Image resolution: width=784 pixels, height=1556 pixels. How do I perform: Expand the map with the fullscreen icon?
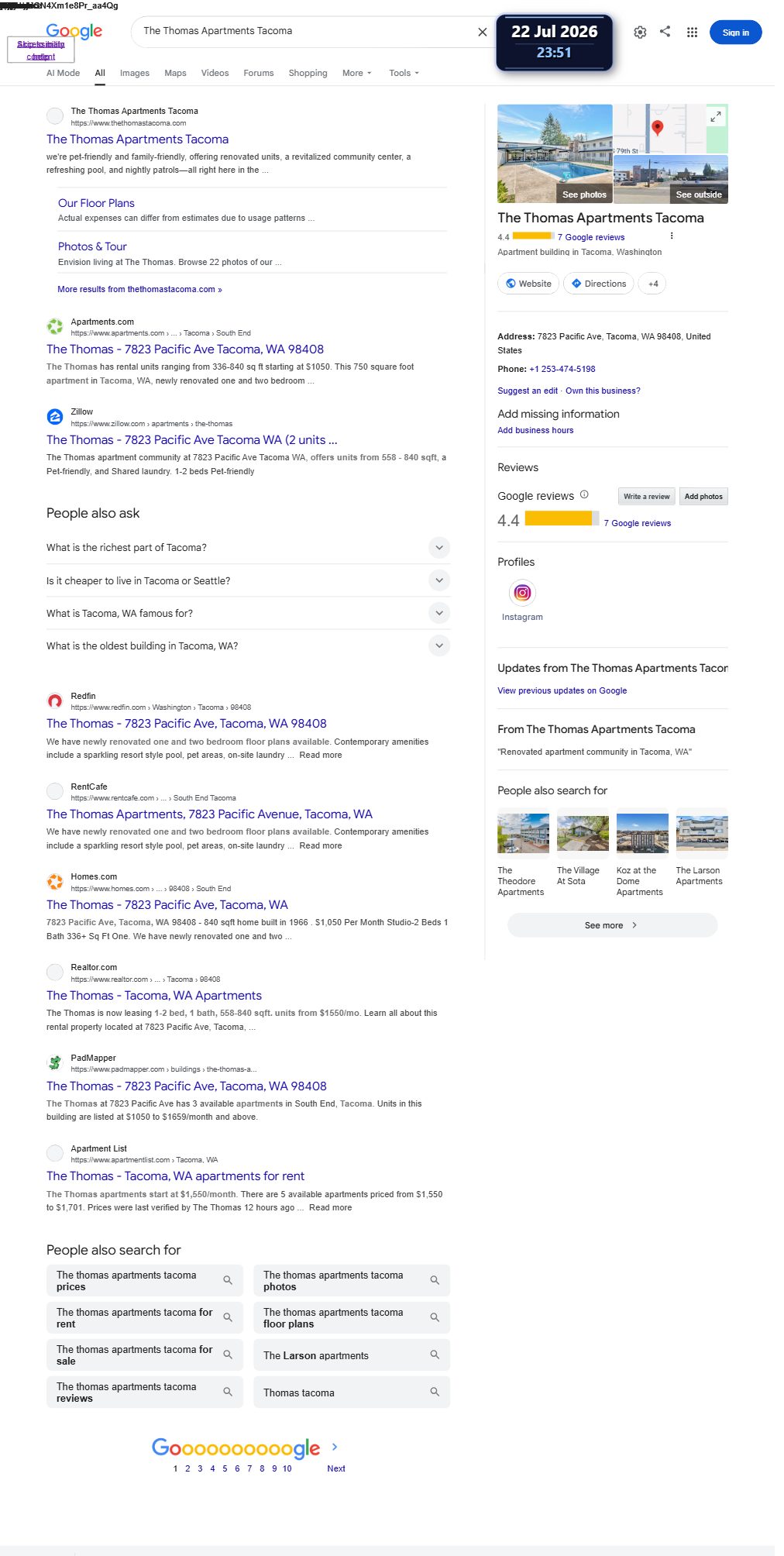pos(716,116)
